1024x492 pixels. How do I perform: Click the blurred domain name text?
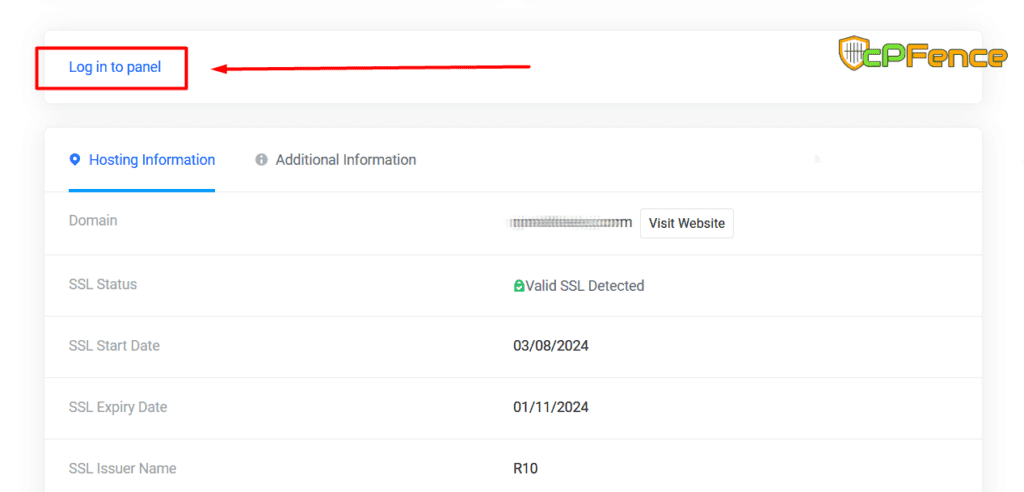click(571, 223)
